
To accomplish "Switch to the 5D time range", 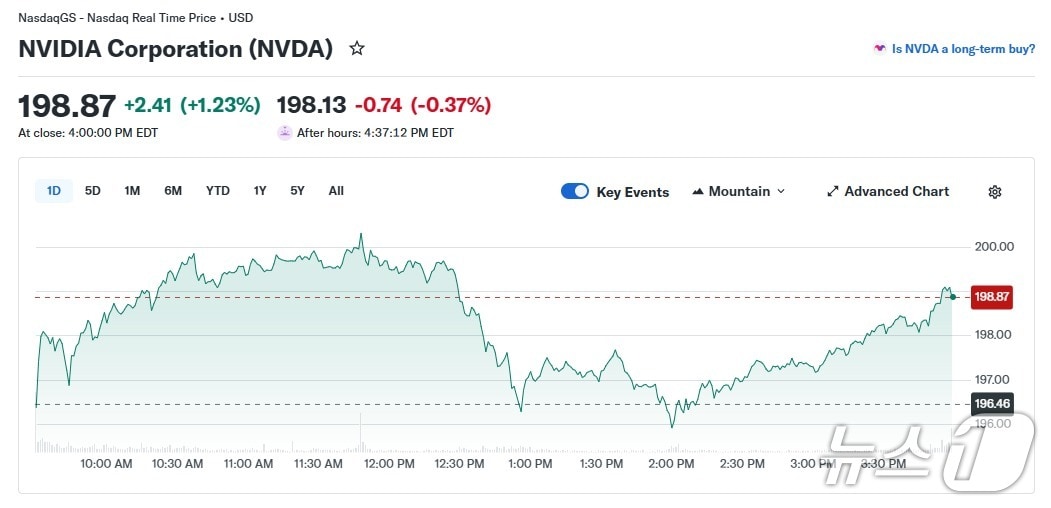I will click(93, 191).
